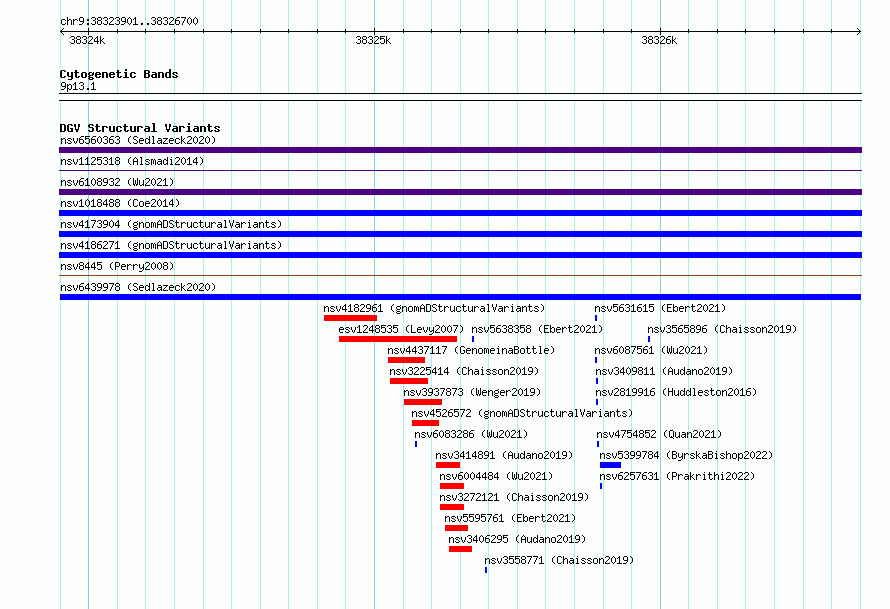This screenshot has width=890, height=609.
Task: Click nsv3225414 (Chaisson2019) label
Action: click(464, 371)
